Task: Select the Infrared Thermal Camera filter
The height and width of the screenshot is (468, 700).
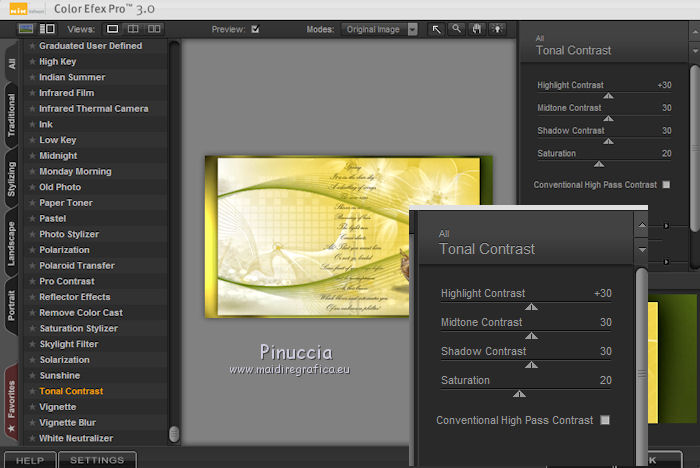Action: (x=93, y=109)
